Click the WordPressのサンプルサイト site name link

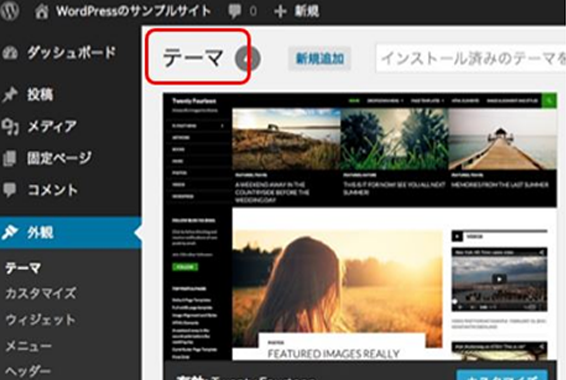tap(133, 11)
